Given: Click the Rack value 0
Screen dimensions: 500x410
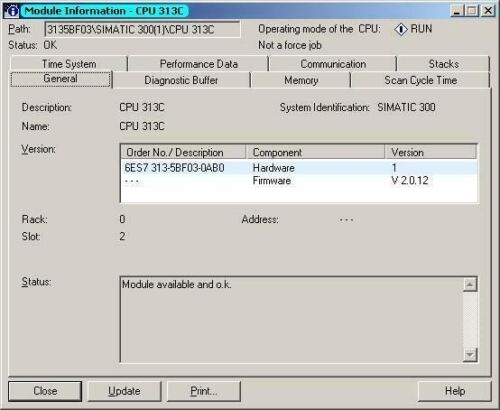Looking at the screenshot, I should point(122,219).
